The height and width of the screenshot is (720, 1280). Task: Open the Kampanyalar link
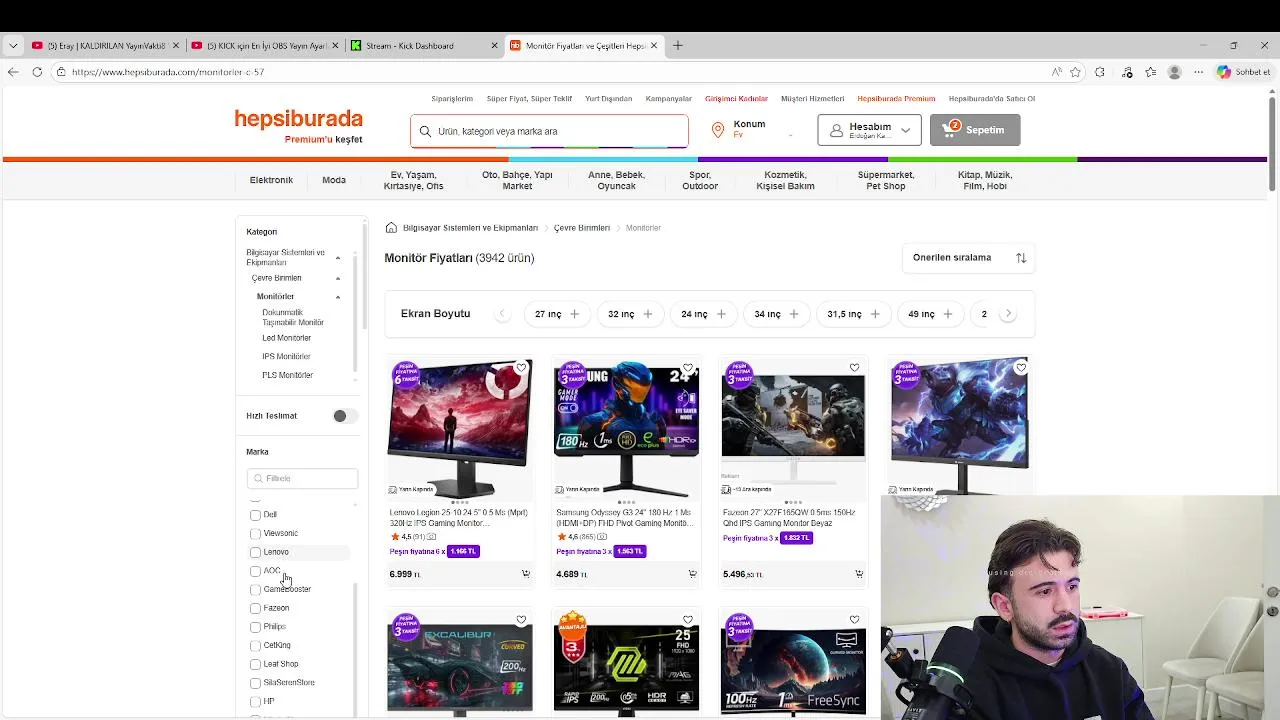pyautogui.click(x=669, y=99)
